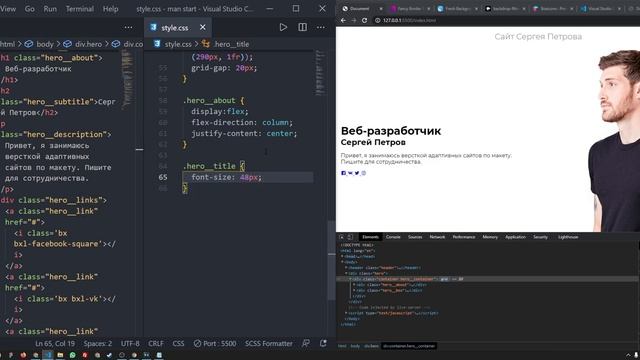Open the Go menu in VS Code

29,9
